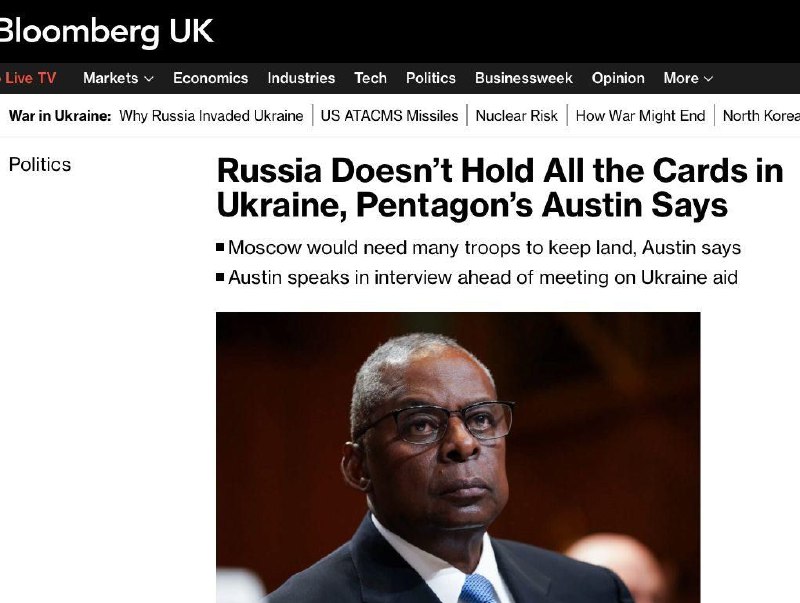The height and width of the screenshot is (603, 800).
Task: Click the Bloomberg UK logo
Action: pyautogui.click(x=106, y=32)
